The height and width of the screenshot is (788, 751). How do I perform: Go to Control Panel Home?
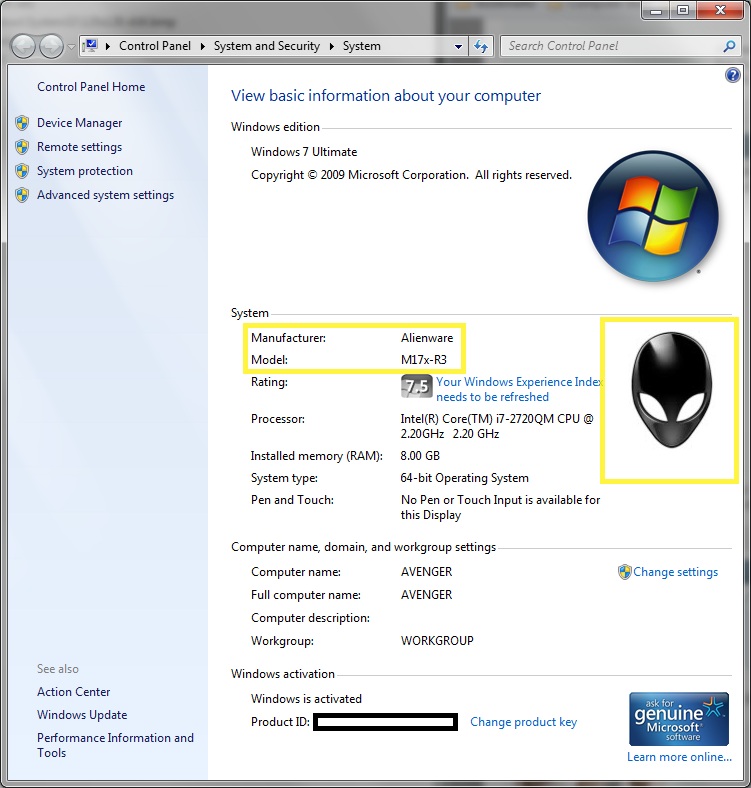[91, 87]
